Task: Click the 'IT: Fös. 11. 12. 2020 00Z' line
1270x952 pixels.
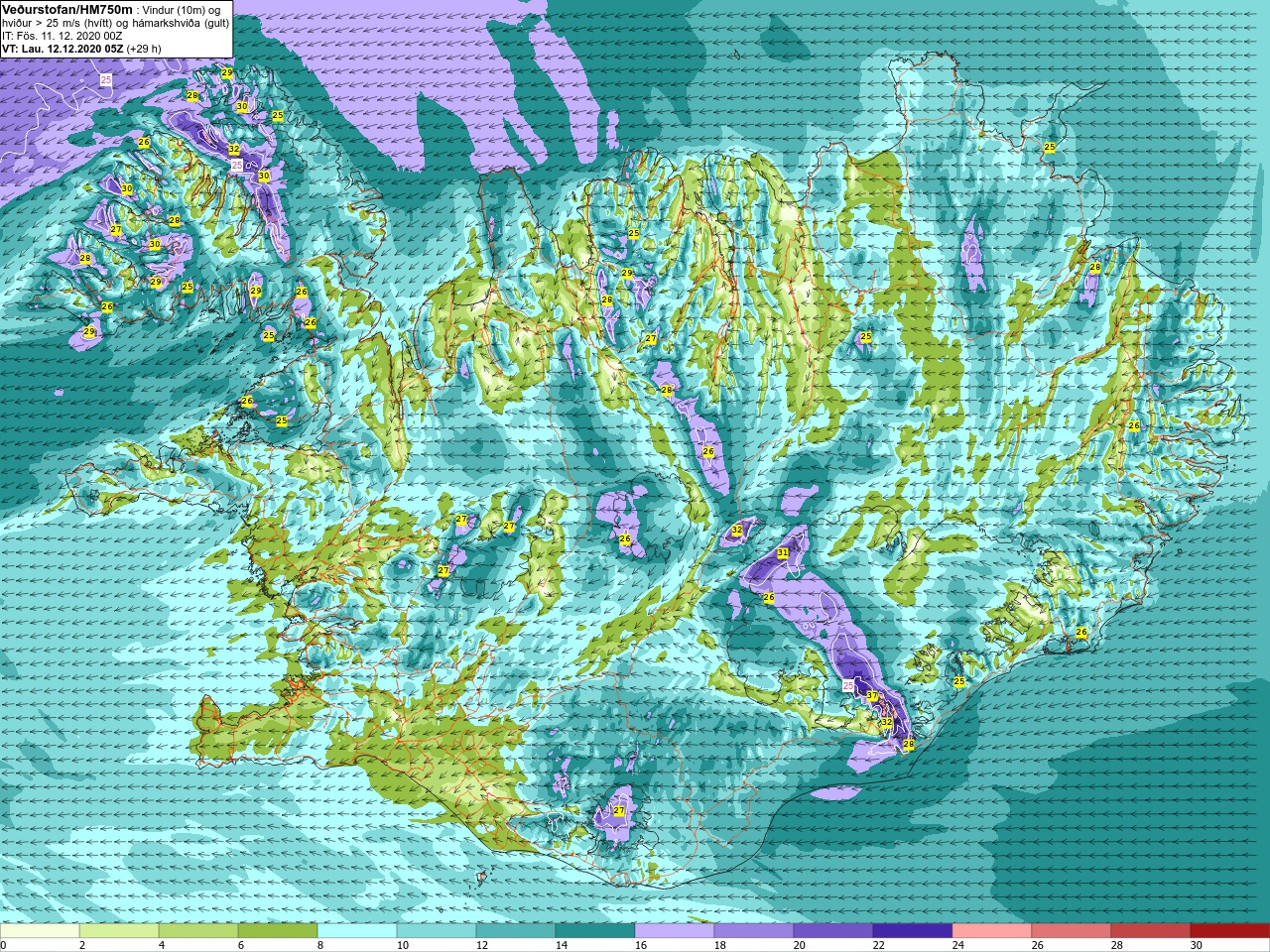Action: point(63,36)
